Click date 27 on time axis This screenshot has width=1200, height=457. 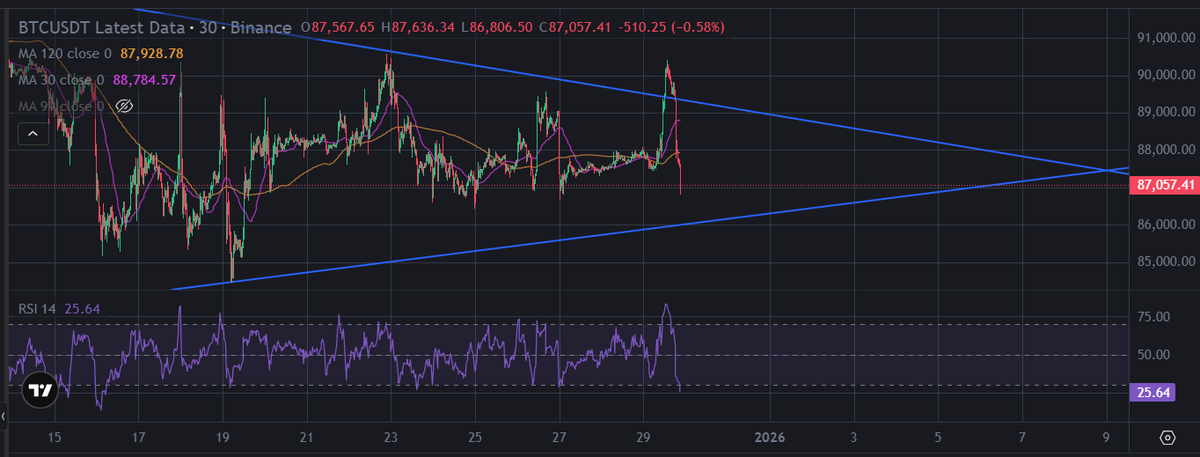559,437
